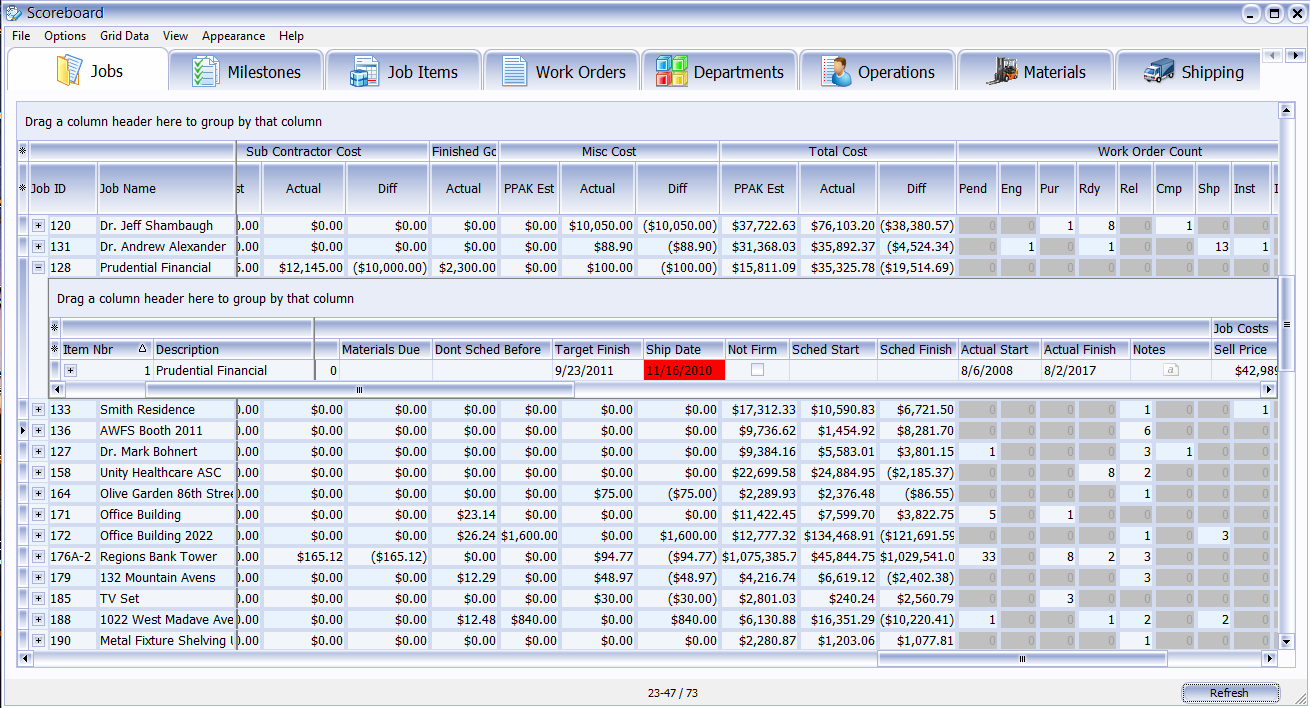Check the Not Firm checkbox

(x=758, y=370)
